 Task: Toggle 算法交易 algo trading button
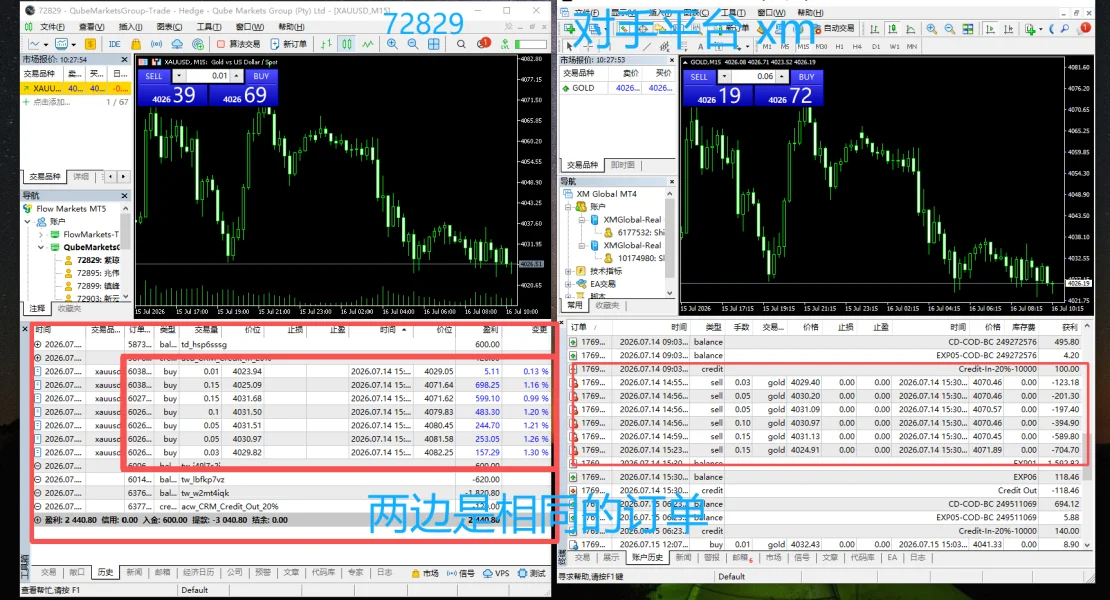click(x=237, y=44)
